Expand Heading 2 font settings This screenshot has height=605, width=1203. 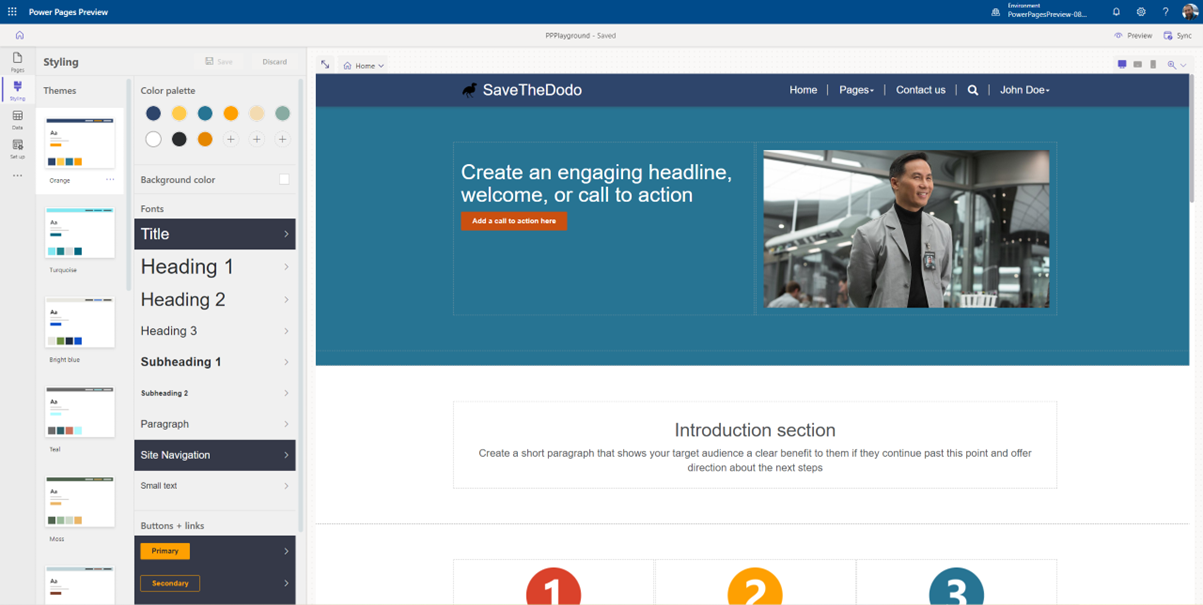click(215, 300)
